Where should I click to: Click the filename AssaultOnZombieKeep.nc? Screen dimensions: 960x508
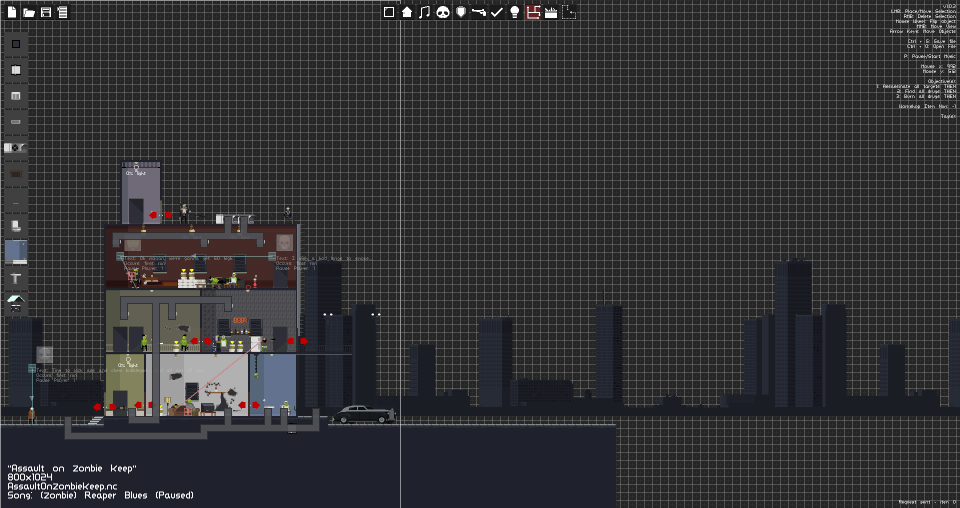click(62, 486)
